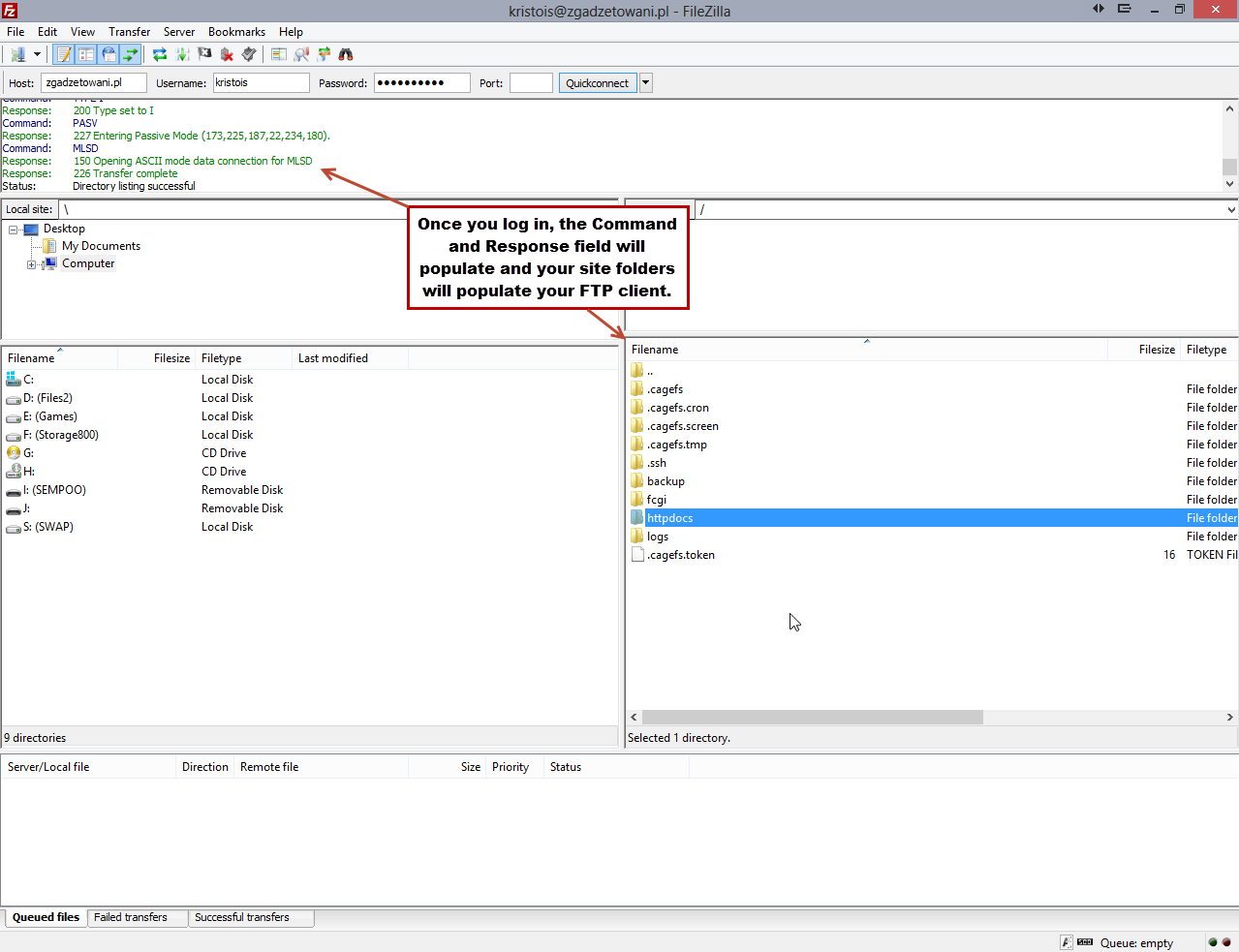Focus the Username field
1239x952 pixels.
click(x=261, y=83)
